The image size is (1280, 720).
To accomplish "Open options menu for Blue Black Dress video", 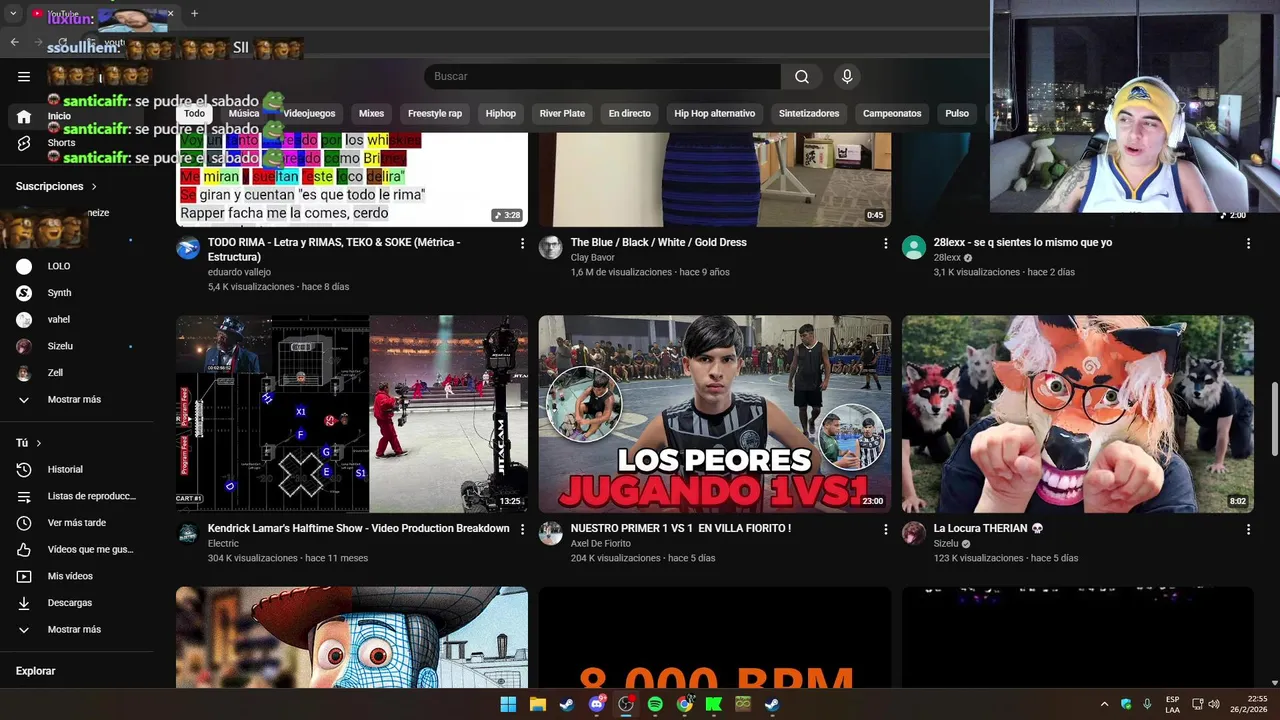I will [885, 243].
